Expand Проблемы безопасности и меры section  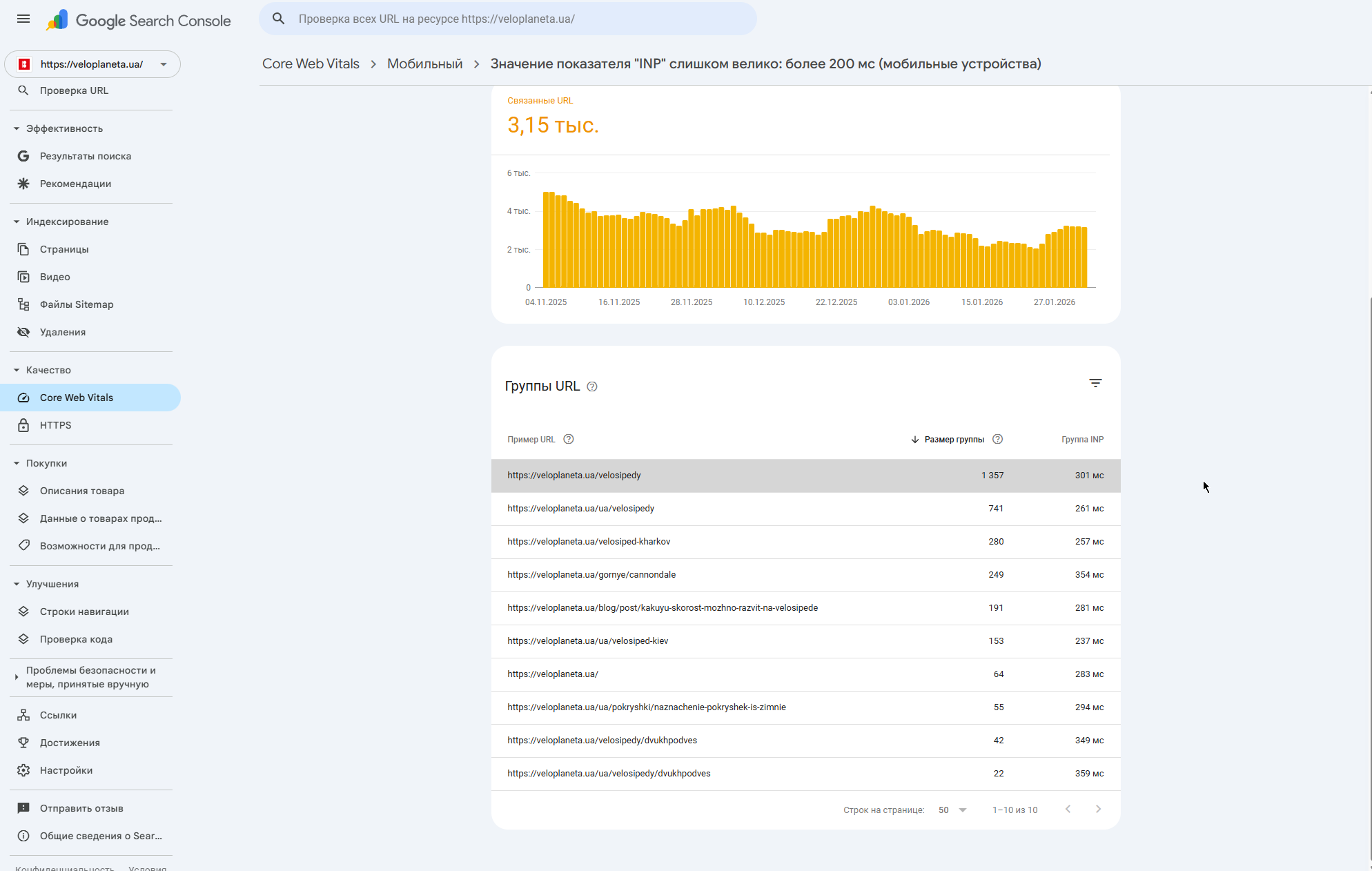[17, 677]
